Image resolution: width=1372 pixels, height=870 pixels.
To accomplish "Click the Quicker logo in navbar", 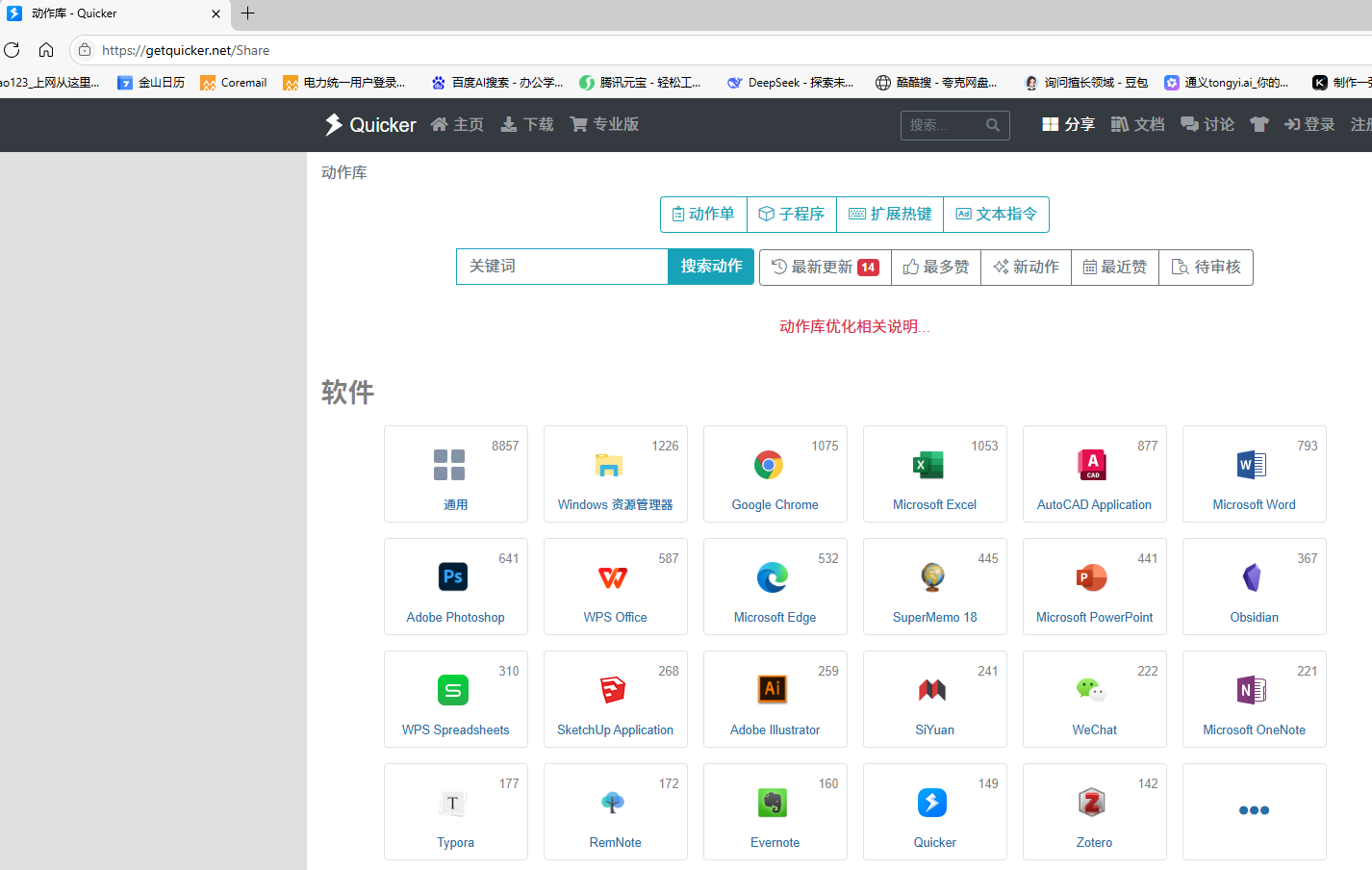I will coord(370,124).
